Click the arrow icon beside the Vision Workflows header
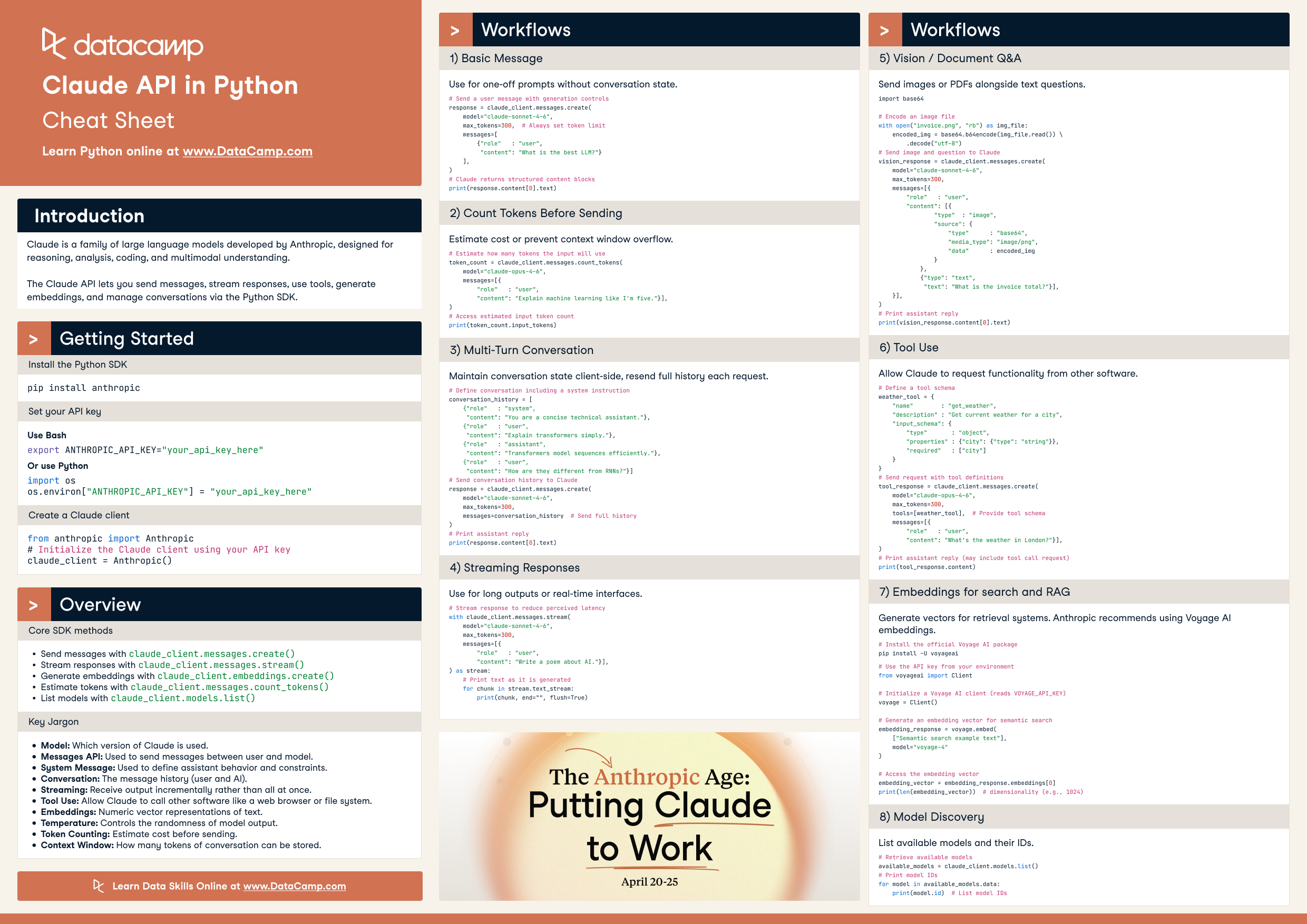 click(x=885, y=30)
